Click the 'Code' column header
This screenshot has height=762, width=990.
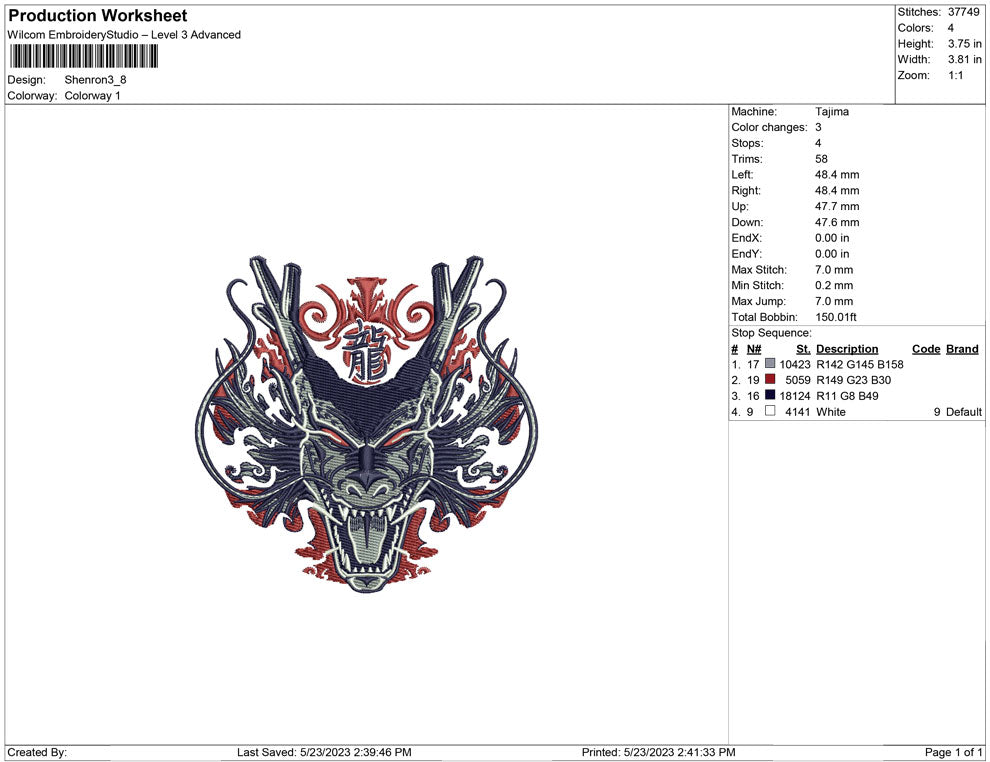926,349
